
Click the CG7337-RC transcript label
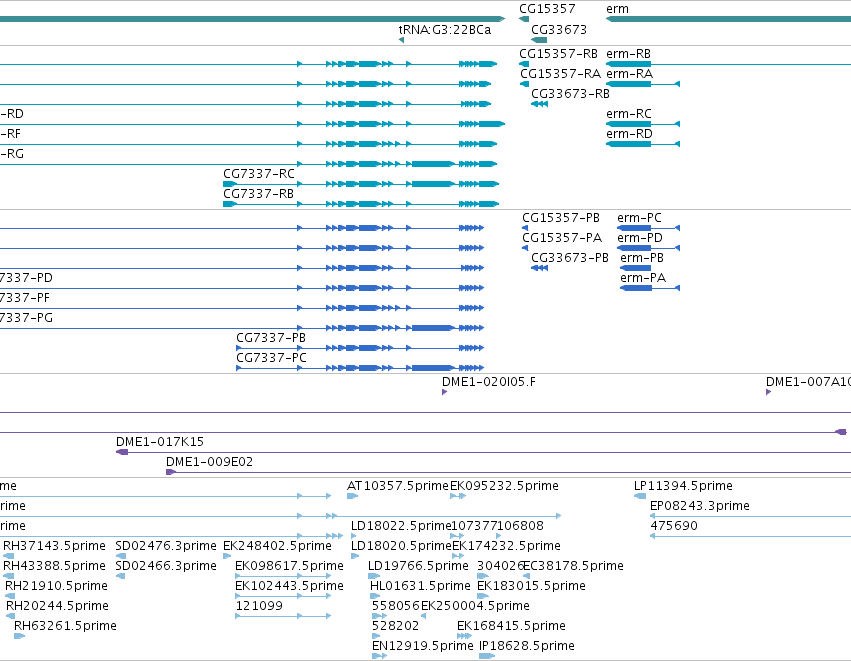(x=259, y=174)
